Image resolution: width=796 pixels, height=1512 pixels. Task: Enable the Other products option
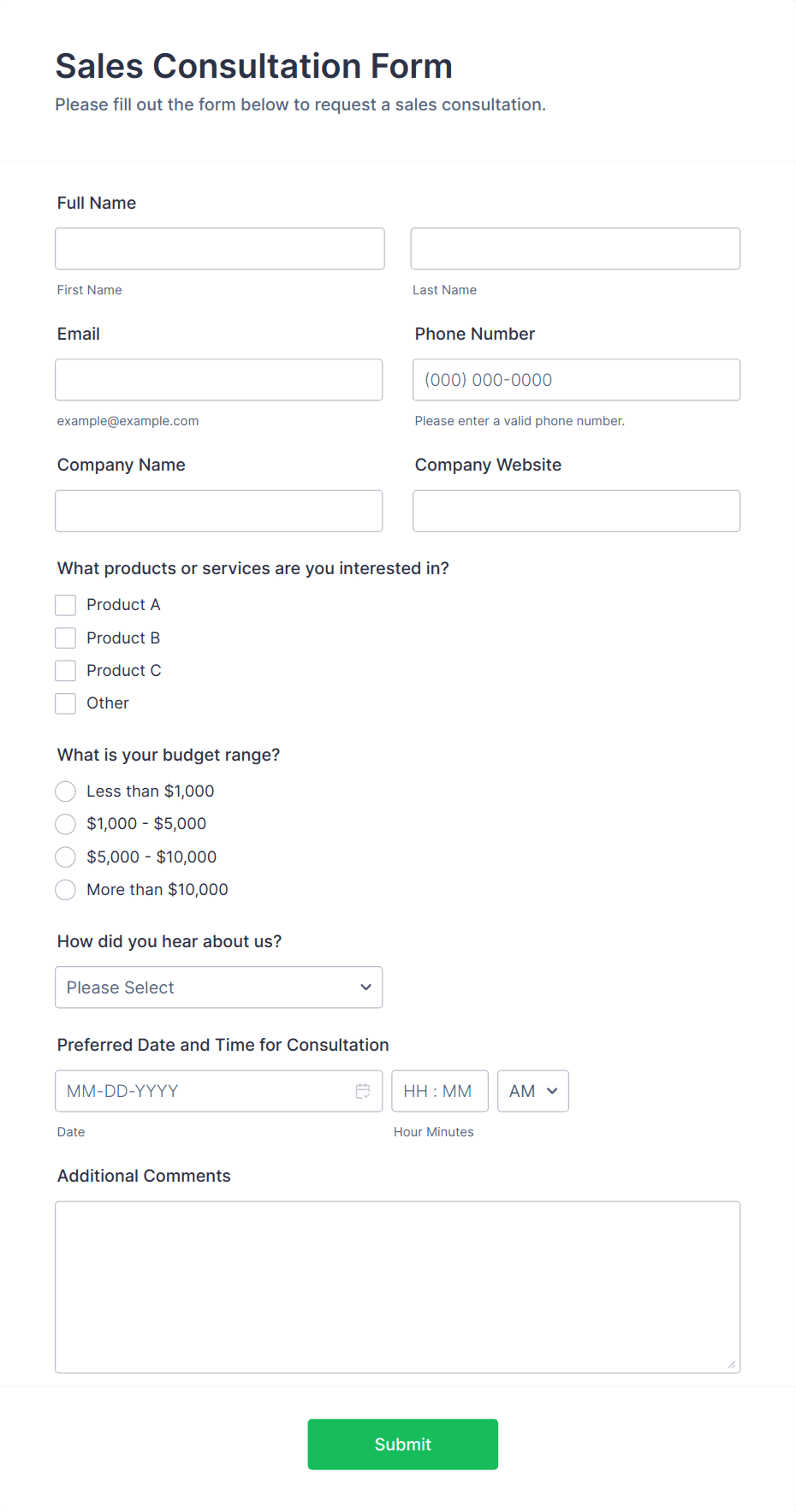pyautogui.click(x=65, y=703)
